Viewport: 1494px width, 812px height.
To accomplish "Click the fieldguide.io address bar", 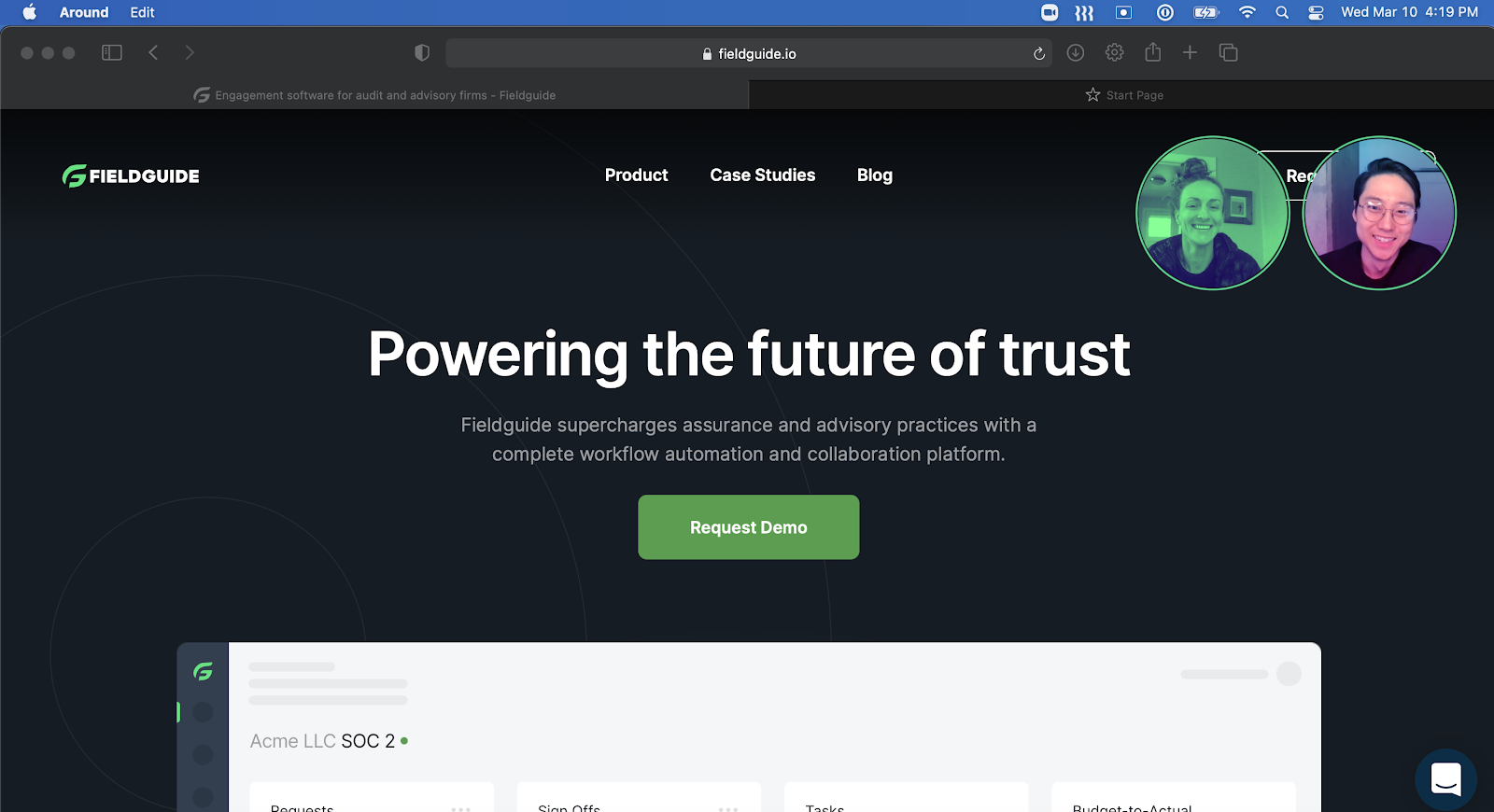I will pyautogui.click(x=749, y=53).
